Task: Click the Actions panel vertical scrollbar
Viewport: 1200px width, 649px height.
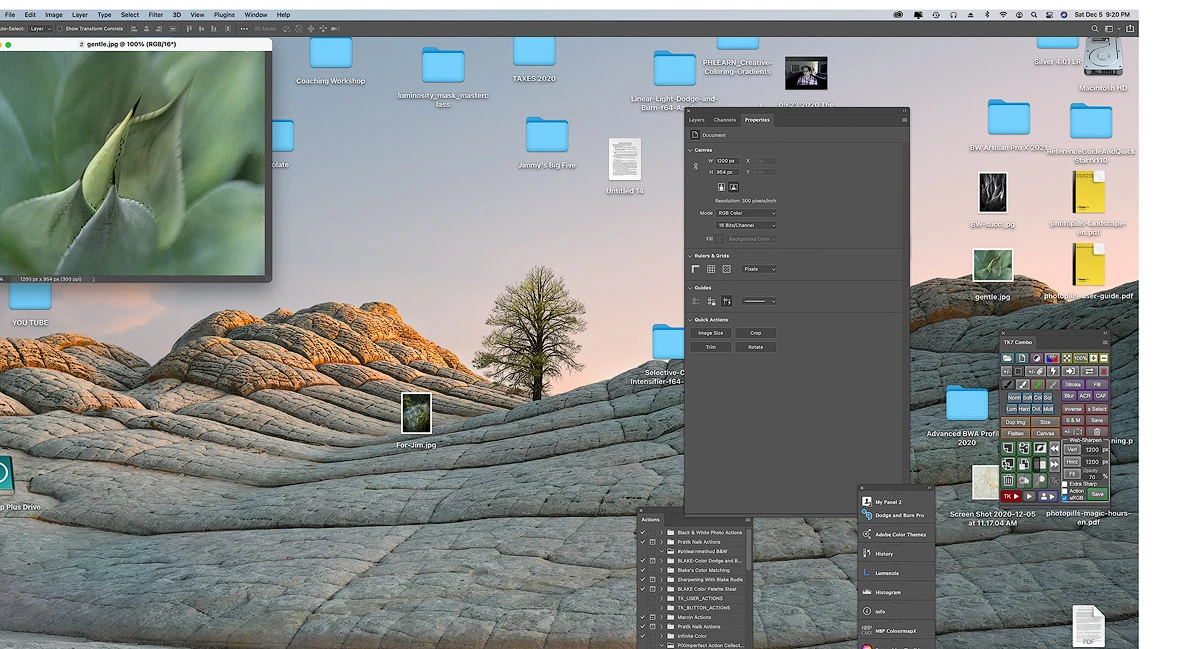Action: (x=749, y=549)
